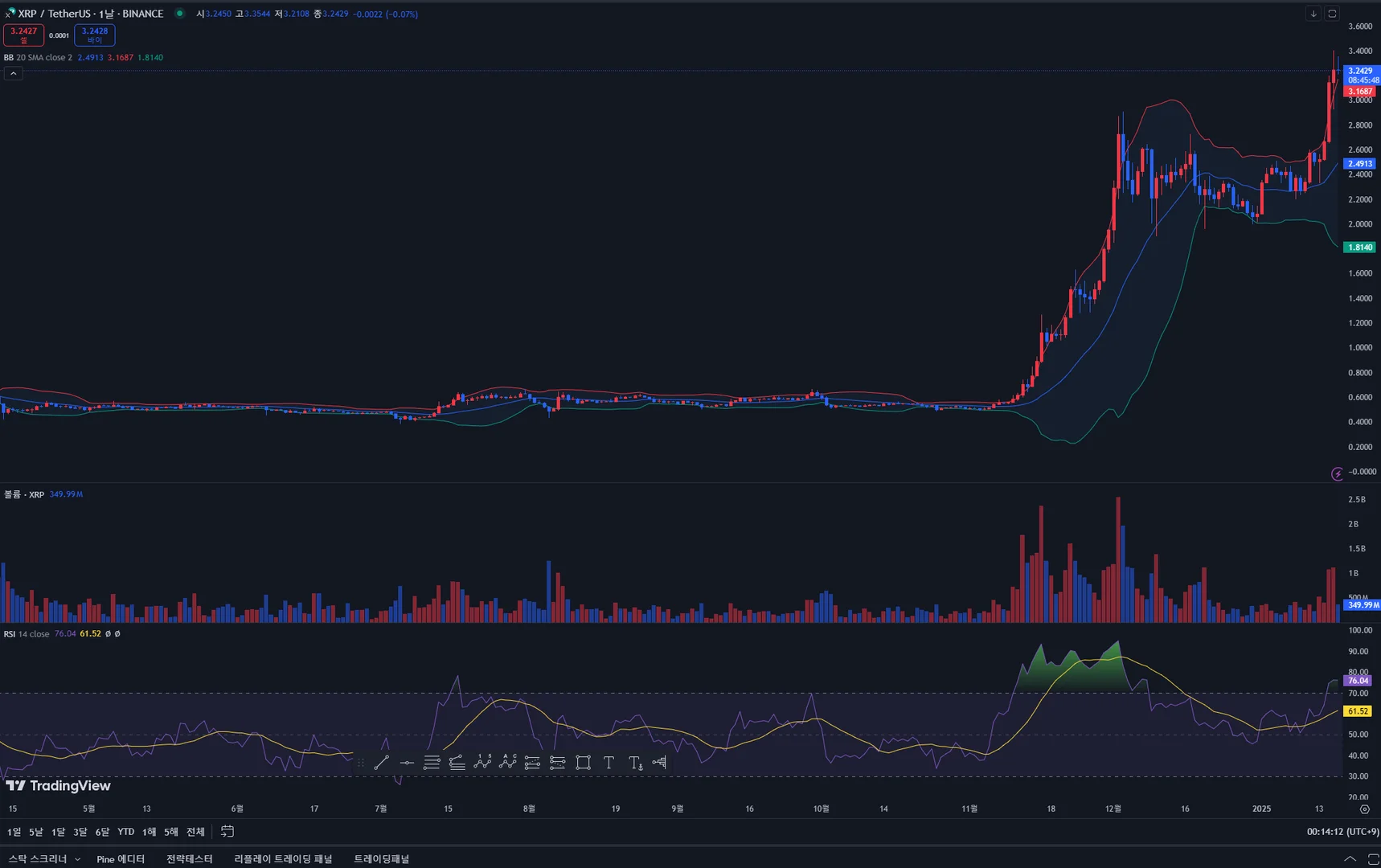
Task: Click the blue basis label 2.4913 on the axis
Action: coord(1360,164)
